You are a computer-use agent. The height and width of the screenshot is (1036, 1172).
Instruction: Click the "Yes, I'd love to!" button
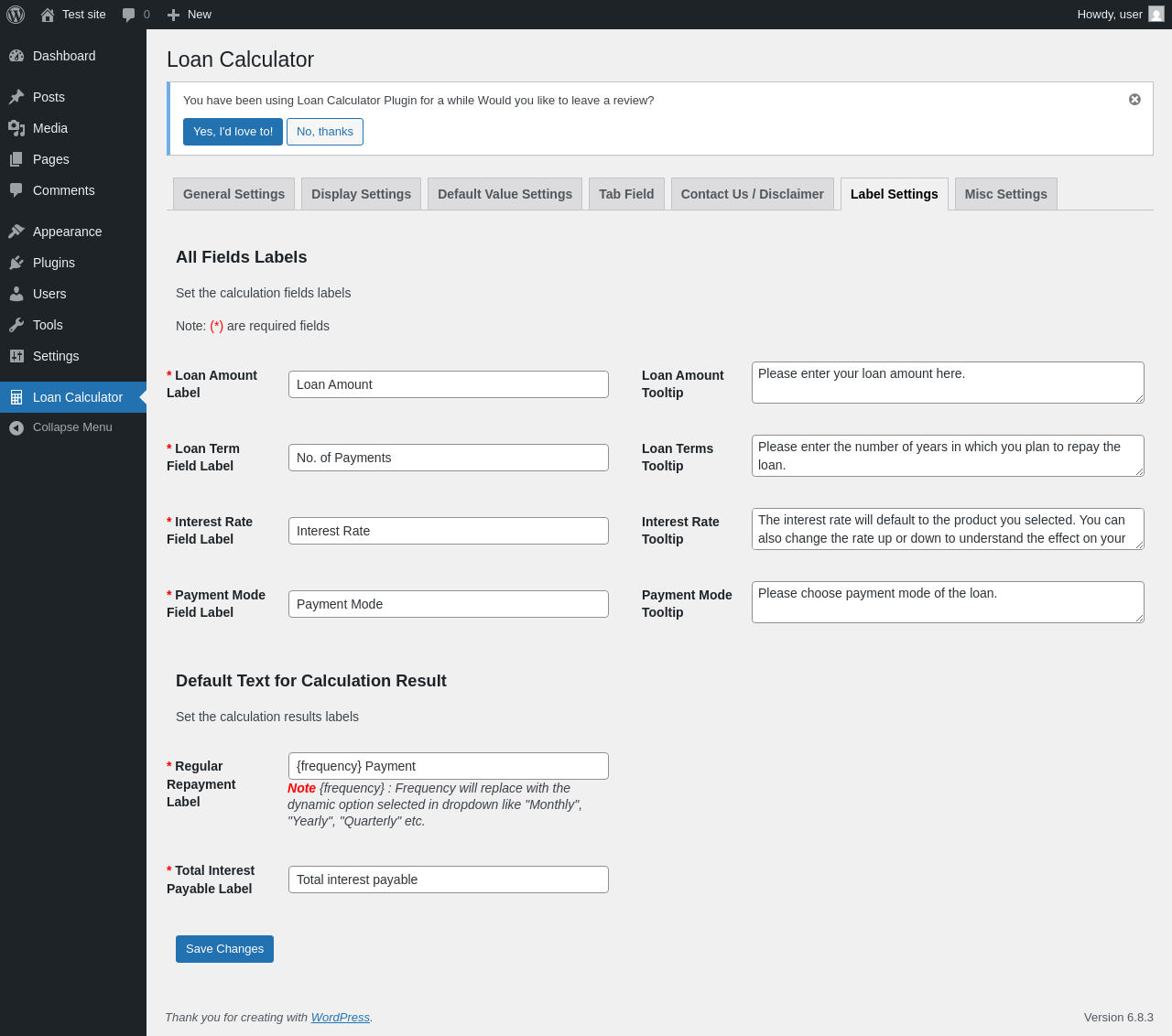(x=233, y=132)
